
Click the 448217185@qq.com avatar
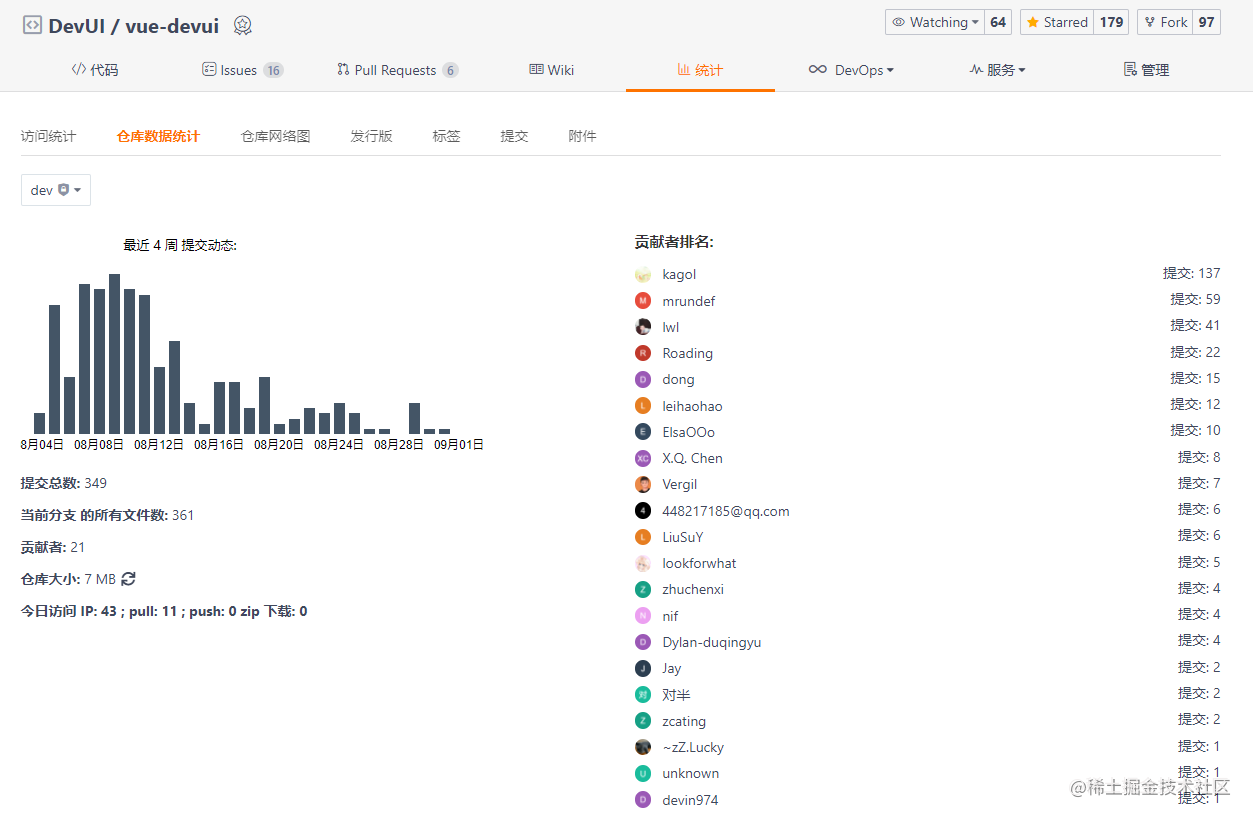tap(643, 511)
